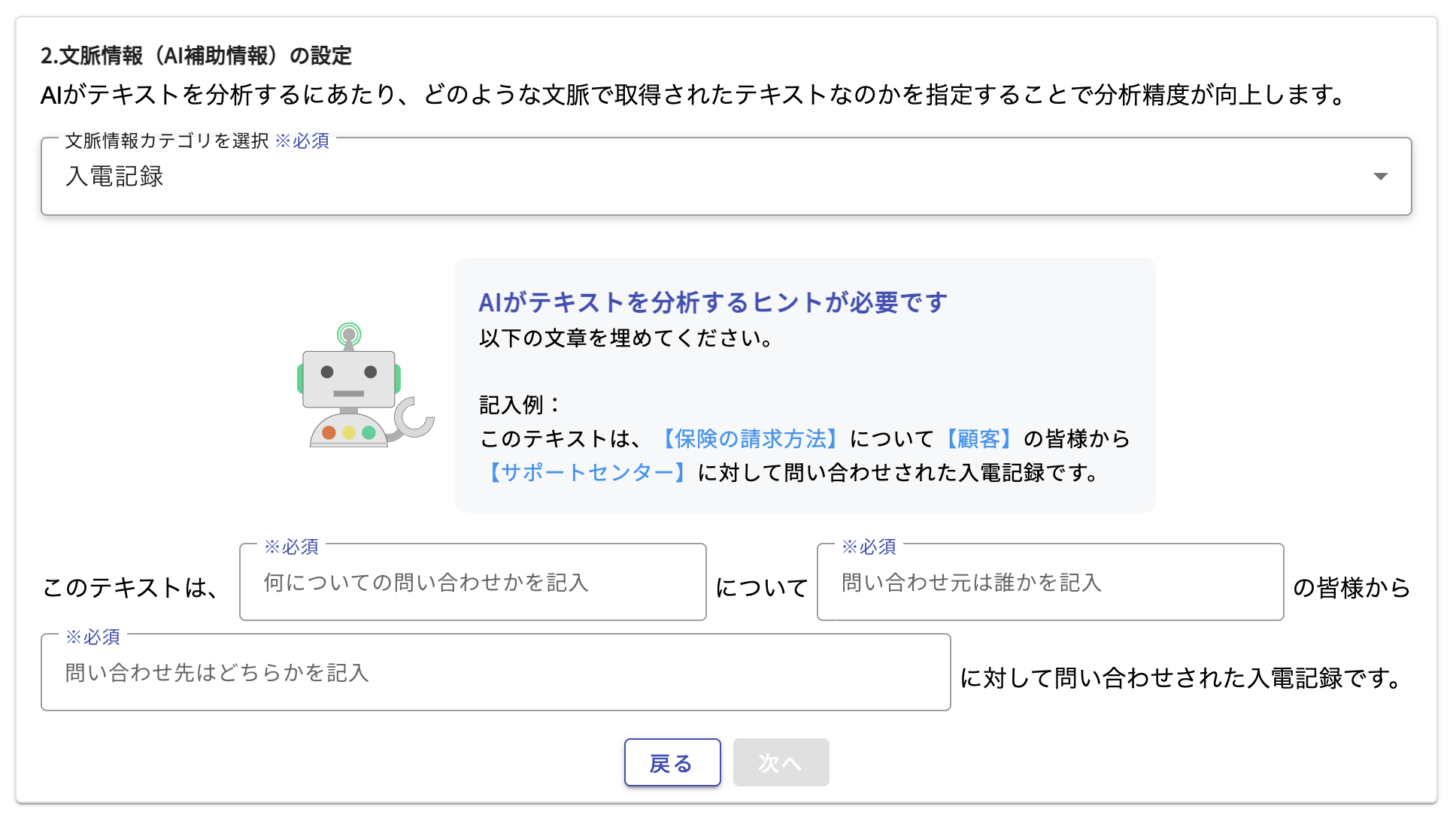Expand the 文脈情報カテゴリ dropdown arrow
This screenshot has height=821, width=1456.
tap(1380, 177)
